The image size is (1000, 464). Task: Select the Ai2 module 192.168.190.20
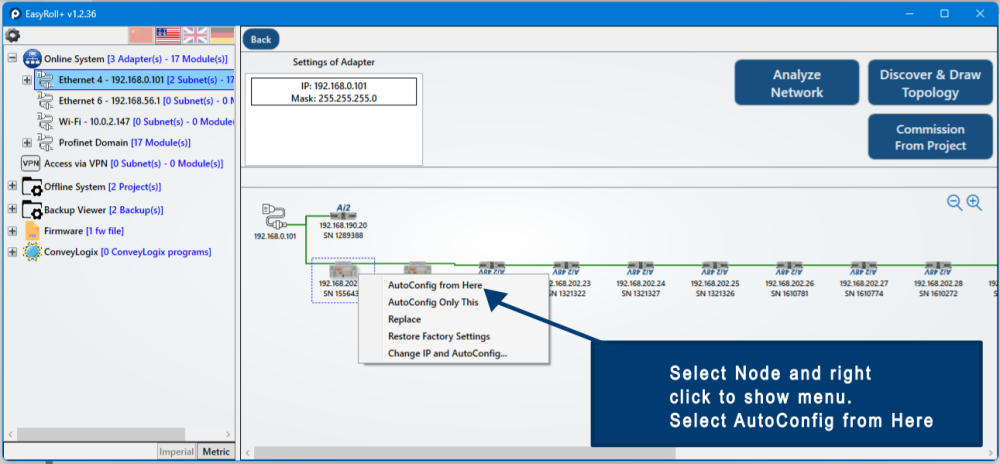coord(343,216)
